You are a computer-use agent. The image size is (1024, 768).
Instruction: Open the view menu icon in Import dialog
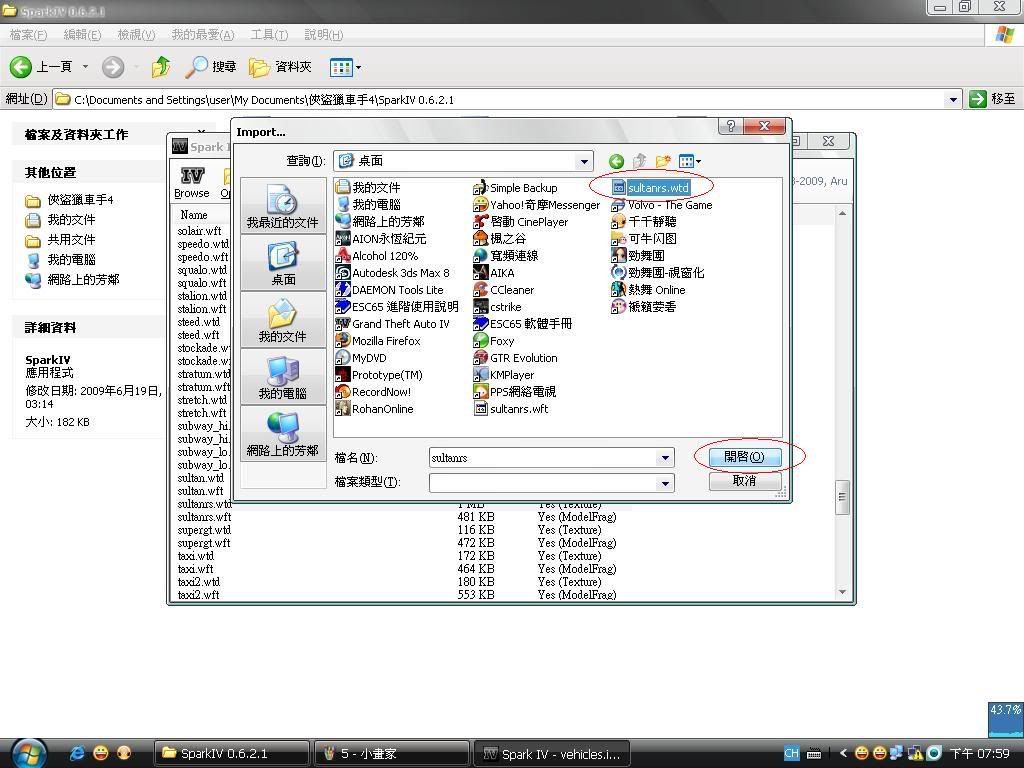[x=688, y=161]
